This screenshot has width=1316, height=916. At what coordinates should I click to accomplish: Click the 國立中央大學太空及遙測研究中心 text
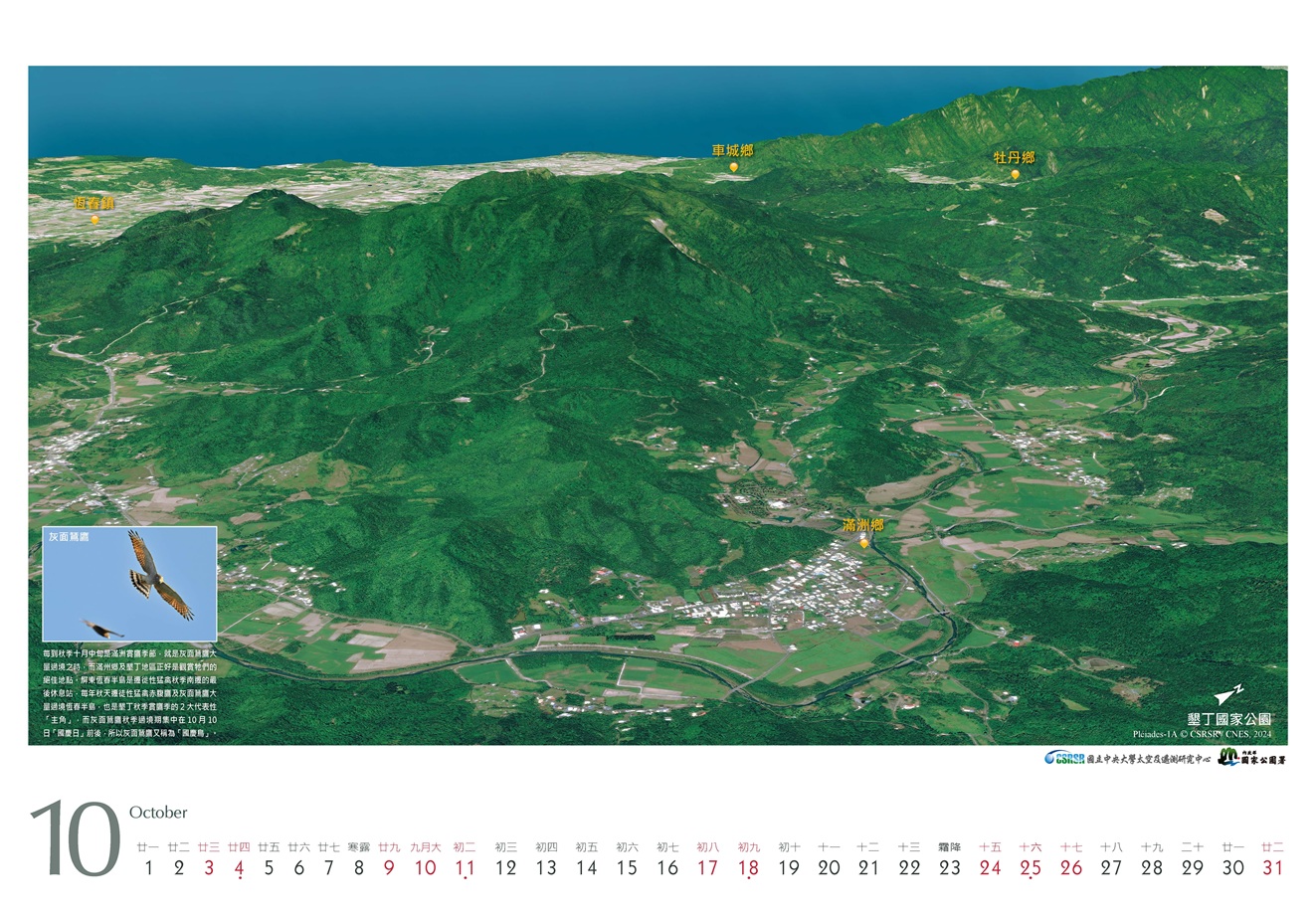[1147, 759]
